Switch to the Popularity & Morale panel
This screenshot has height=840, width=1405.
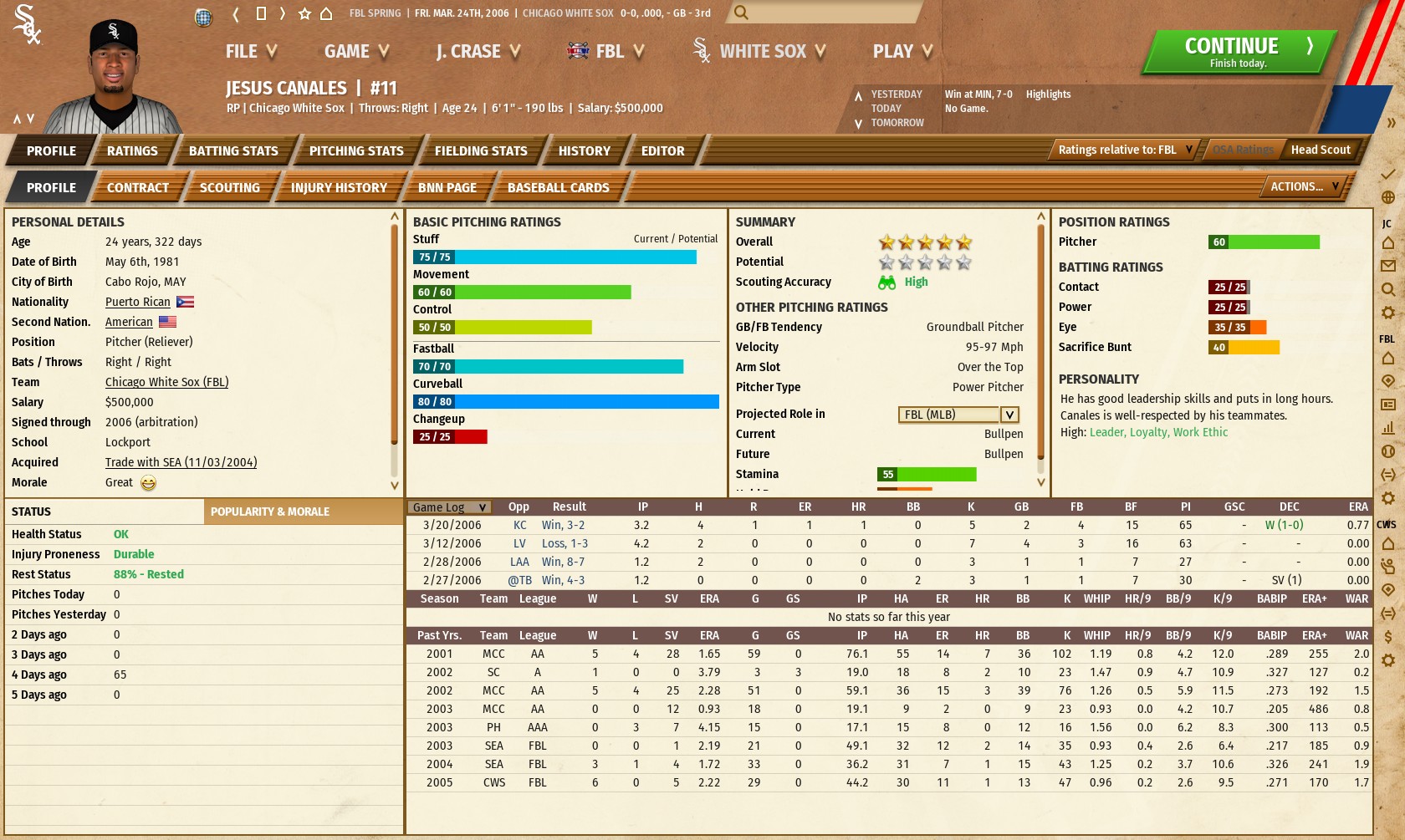coord(270,512)
